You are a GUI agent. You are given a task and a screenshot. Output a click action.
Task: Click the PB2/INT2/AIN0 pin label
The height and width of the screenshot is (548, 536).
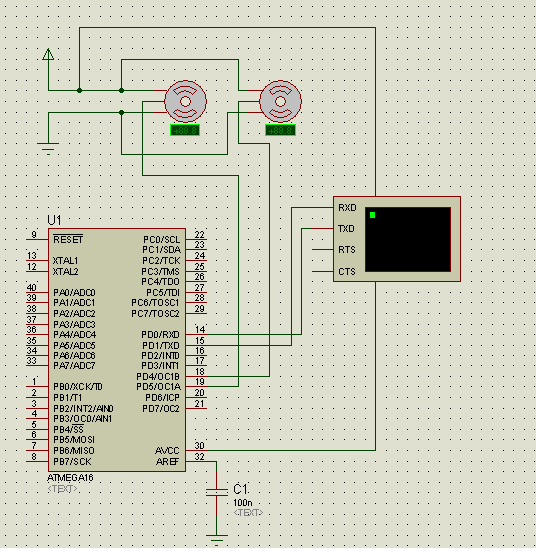(83, 408)
